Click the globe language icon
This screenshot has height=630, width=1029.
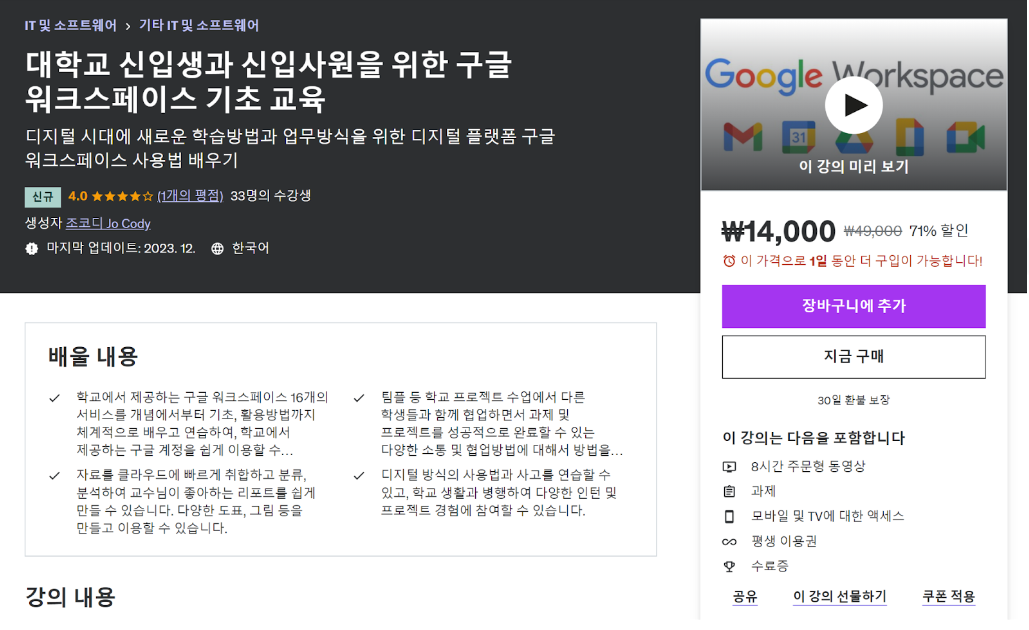[x=217, y=249]
